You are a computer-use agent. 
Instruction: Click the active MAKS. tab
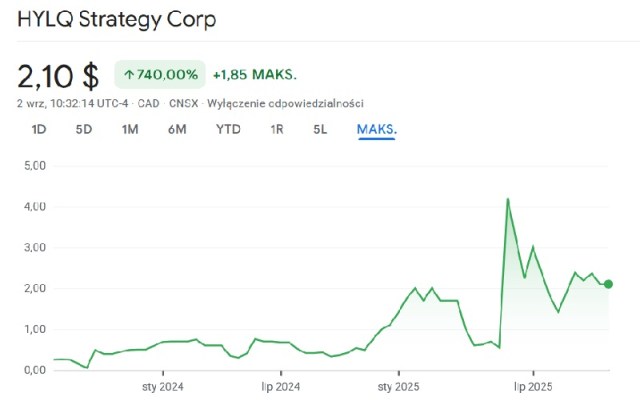(x=377, y=129)
